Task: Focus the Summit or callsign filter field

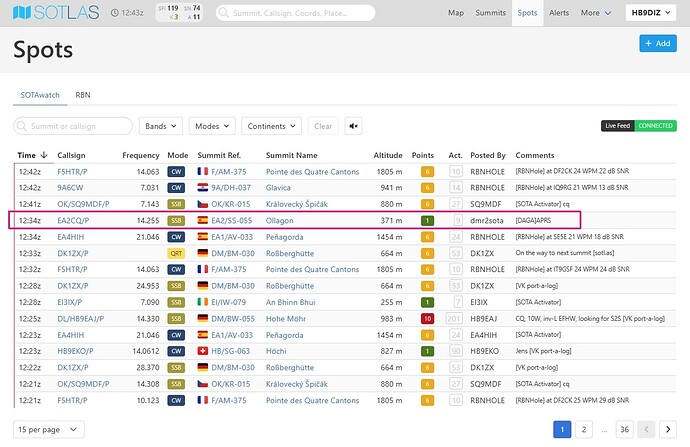Action: click(74, 127)
